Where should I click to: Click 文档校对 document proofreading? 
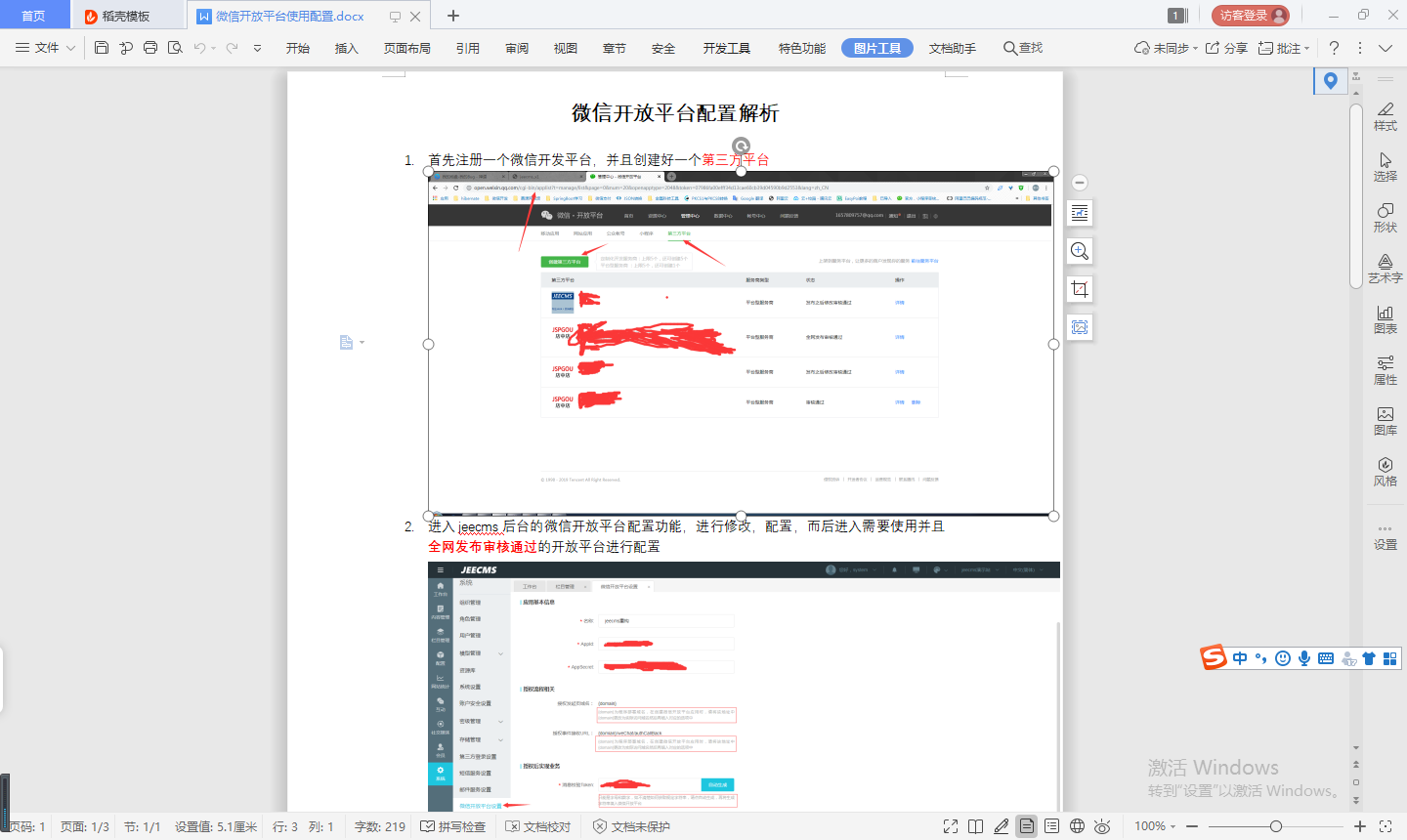tap(537, 826)
